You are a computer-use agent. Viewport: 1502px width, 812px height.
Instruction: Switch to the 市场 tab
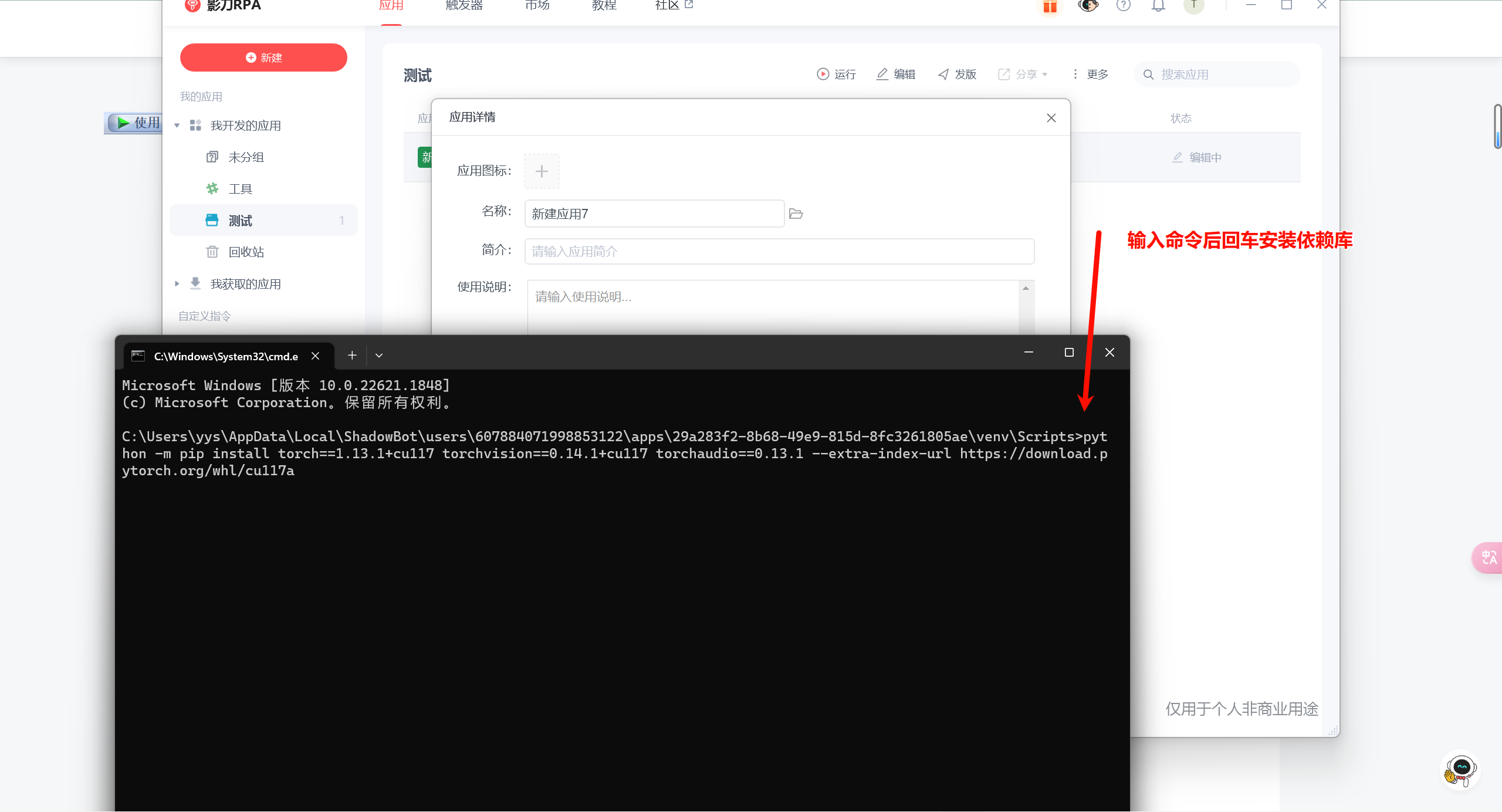click(537, 6)
